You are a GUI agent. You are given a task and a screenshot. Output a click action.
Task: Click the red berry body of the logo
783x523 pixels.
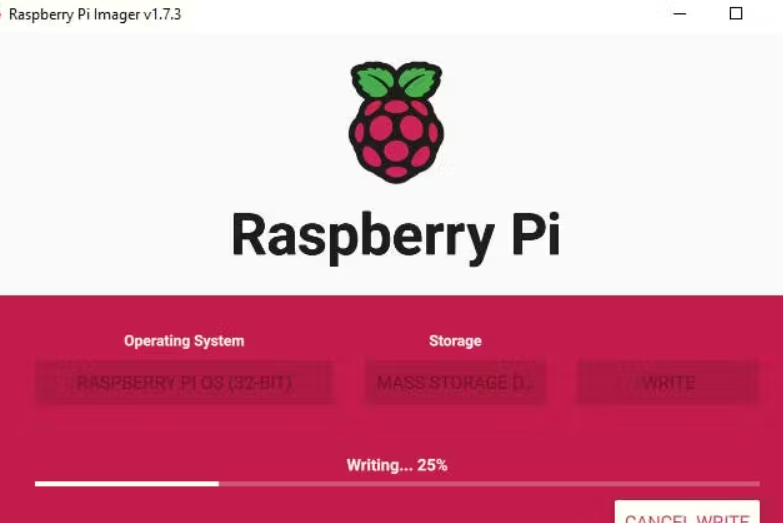coord(396,141)
